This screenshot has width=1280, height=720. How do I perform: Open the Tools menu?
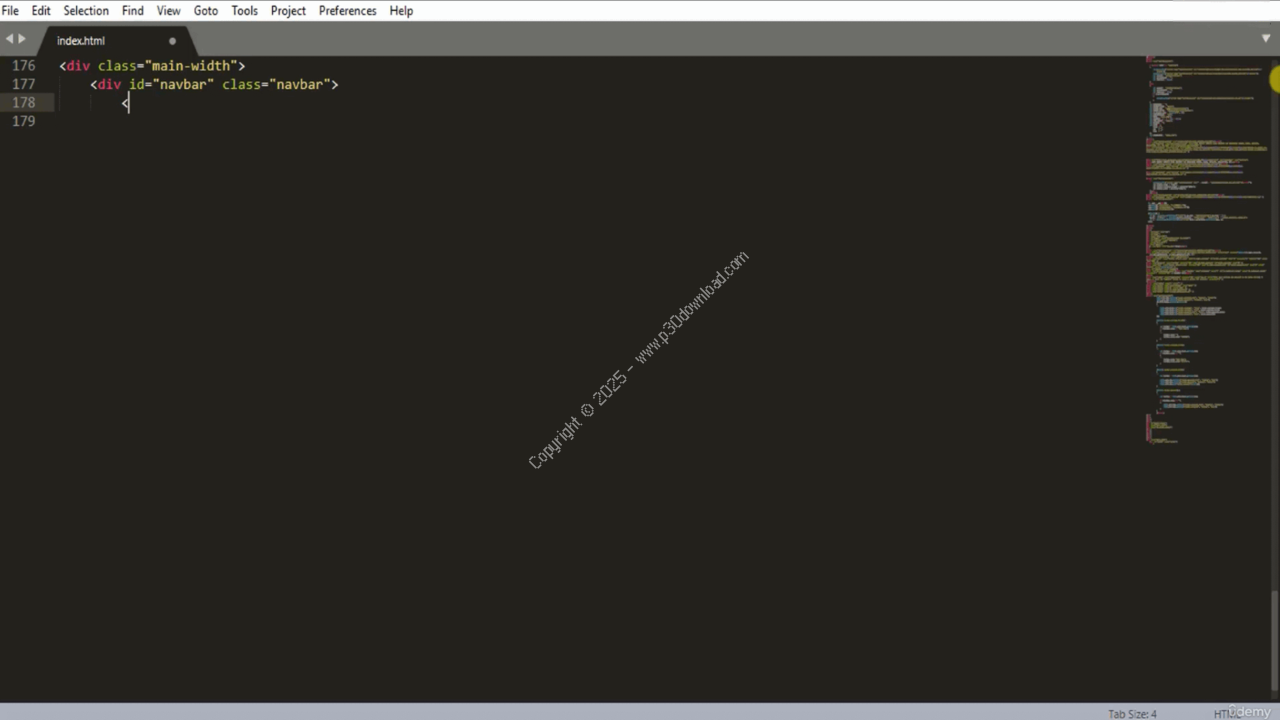244,11
